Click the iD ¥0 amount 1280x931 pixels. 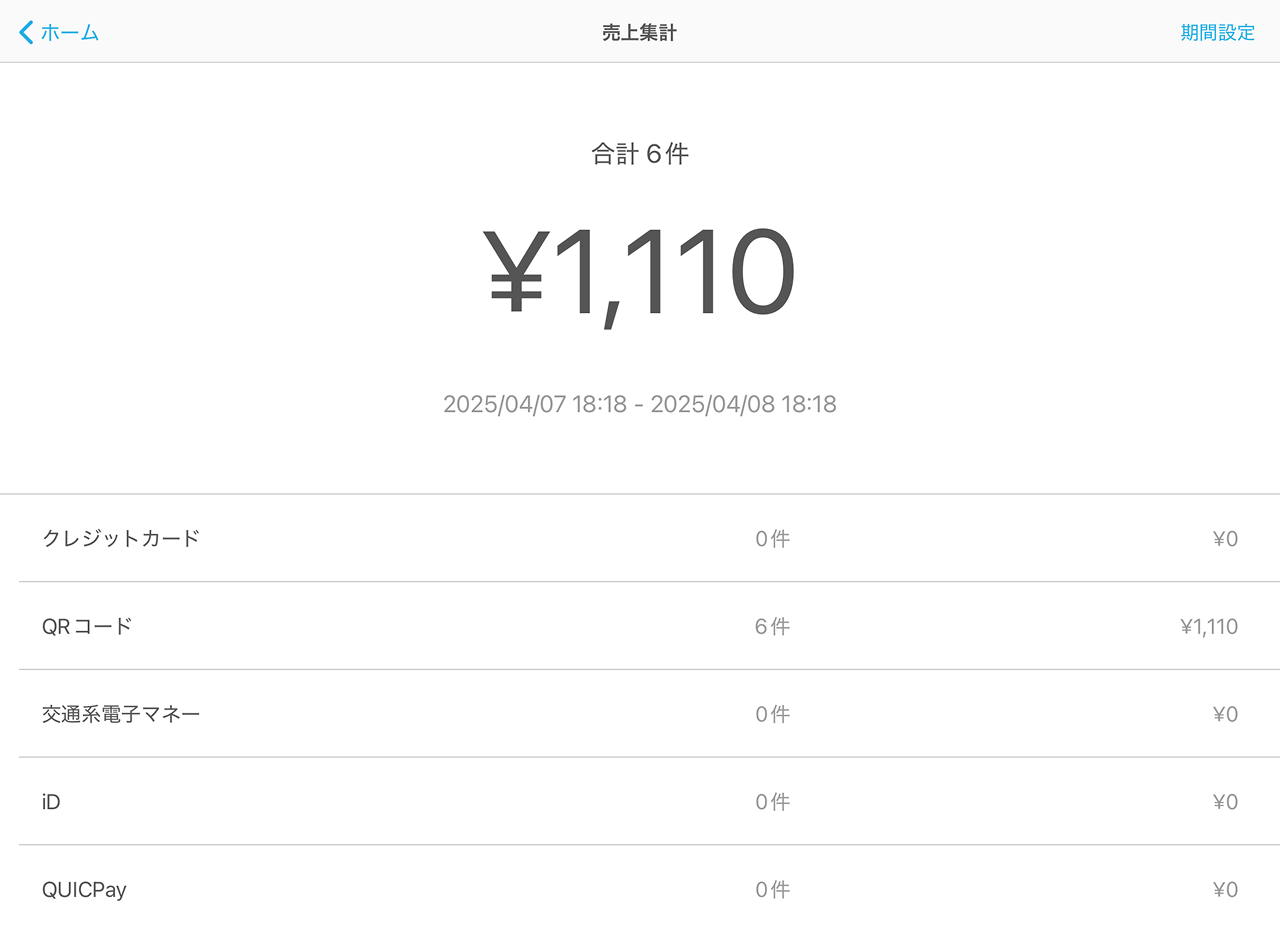pyautogui.click(x=1225, y=802)
